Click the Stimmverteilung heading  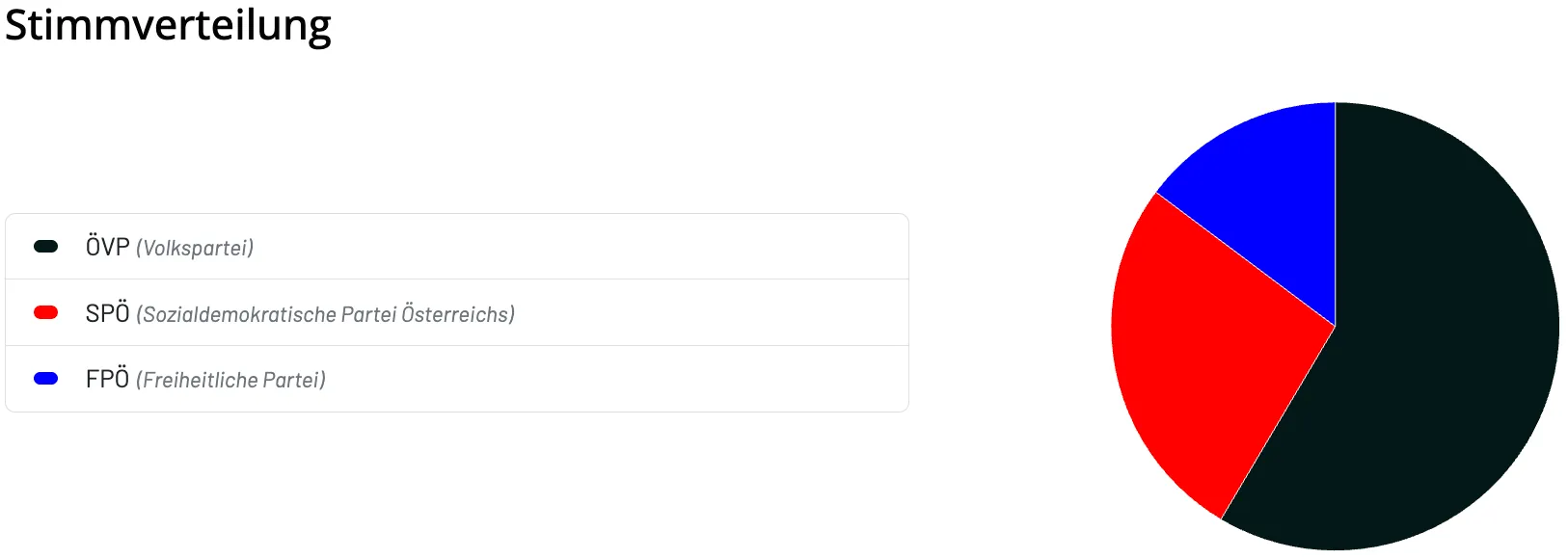pos(168,25)
